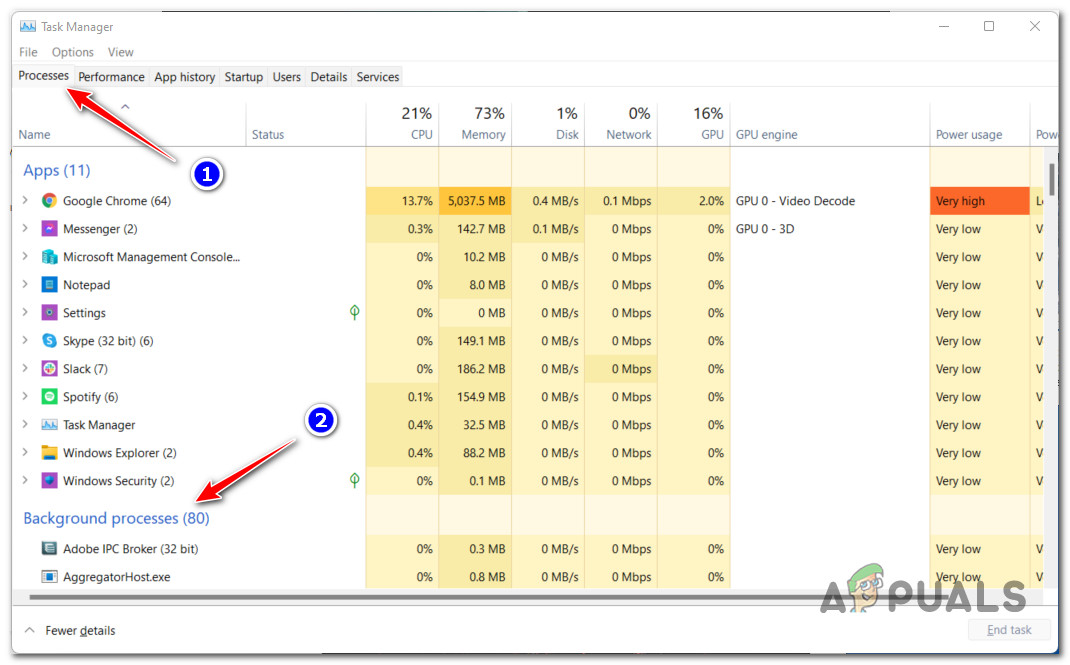
Task: Click the Skype app icon
Action: pos(49,340)
